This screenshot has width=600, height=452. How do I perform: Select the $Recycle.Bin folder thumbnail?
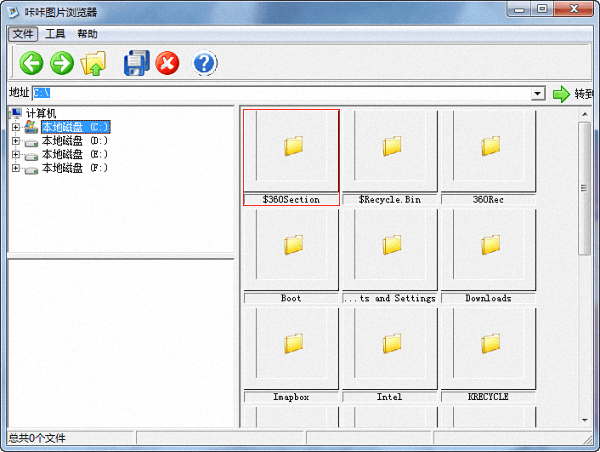(x=390, y=147)
